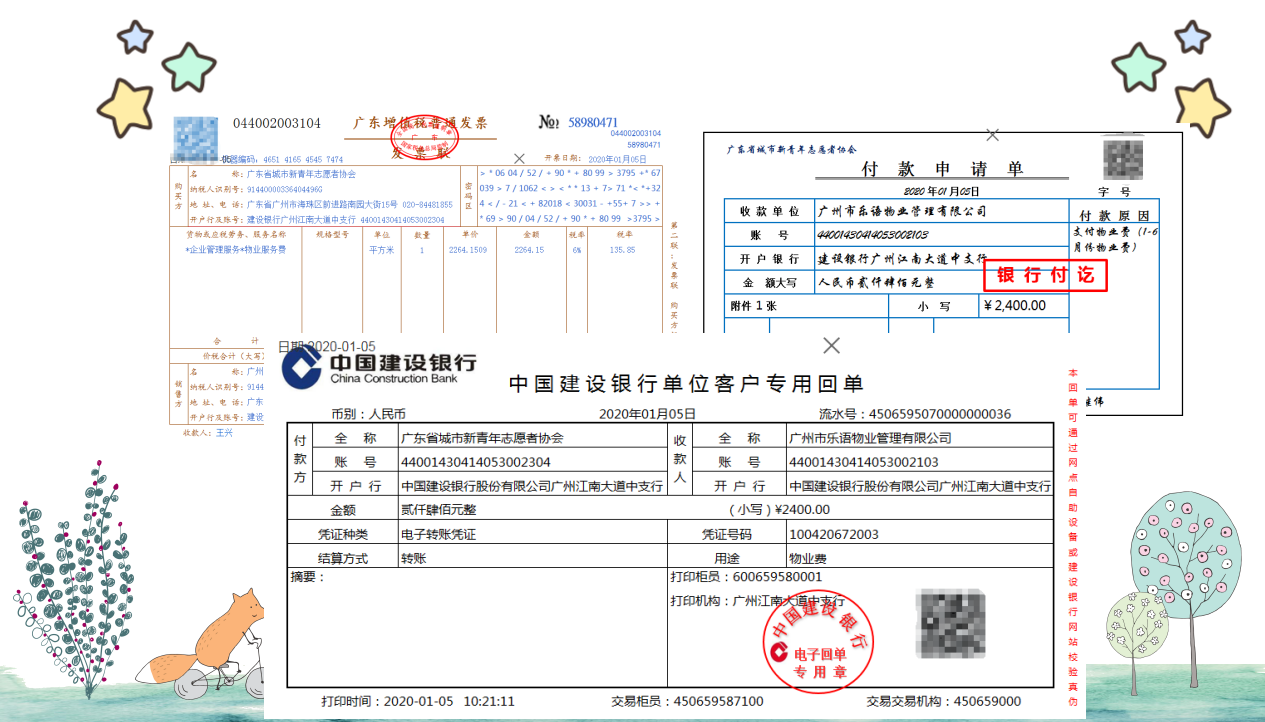
Task: Close the payment request form image
Action: click(x=992, y=134)
